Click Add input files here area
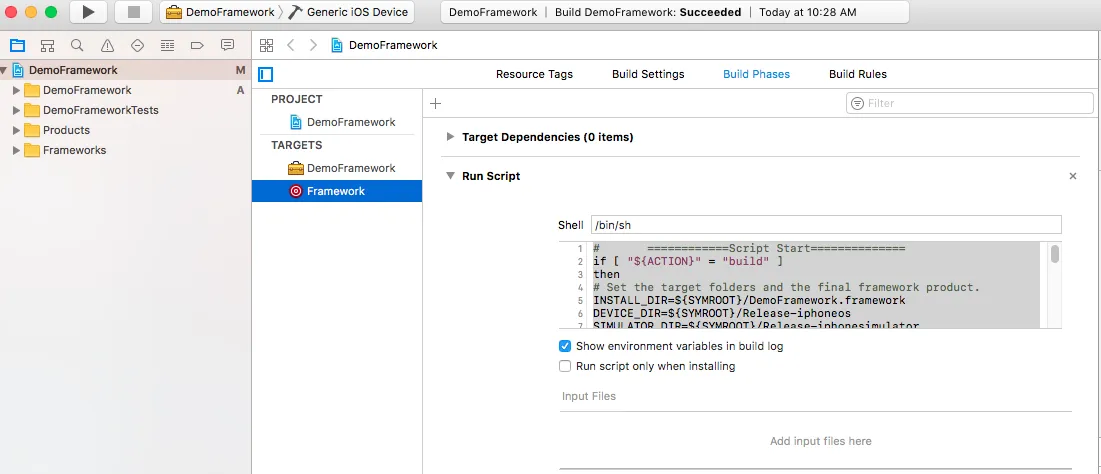Image resolution: width=1101 pixels, height=474 pixels. pos(821,442)
